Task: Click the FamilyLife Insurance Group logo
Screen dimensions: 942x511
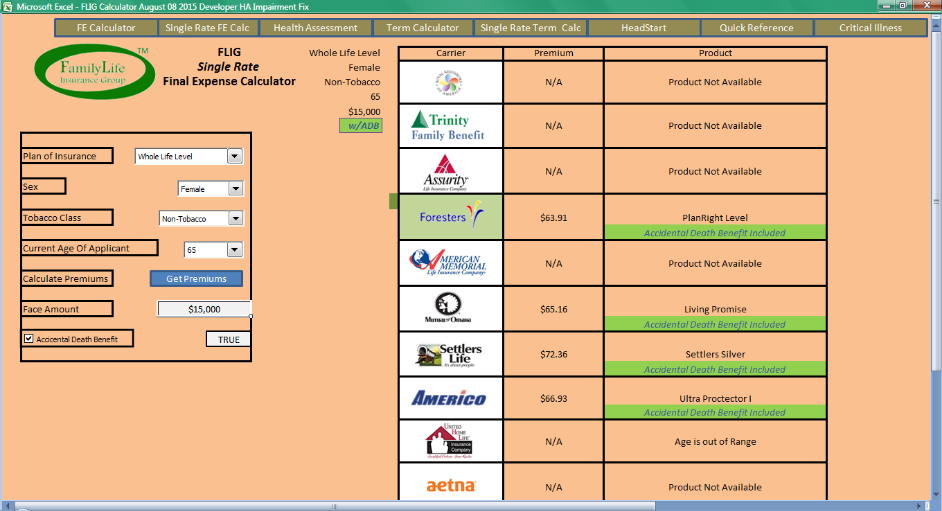Action: (x=94, y=71)
